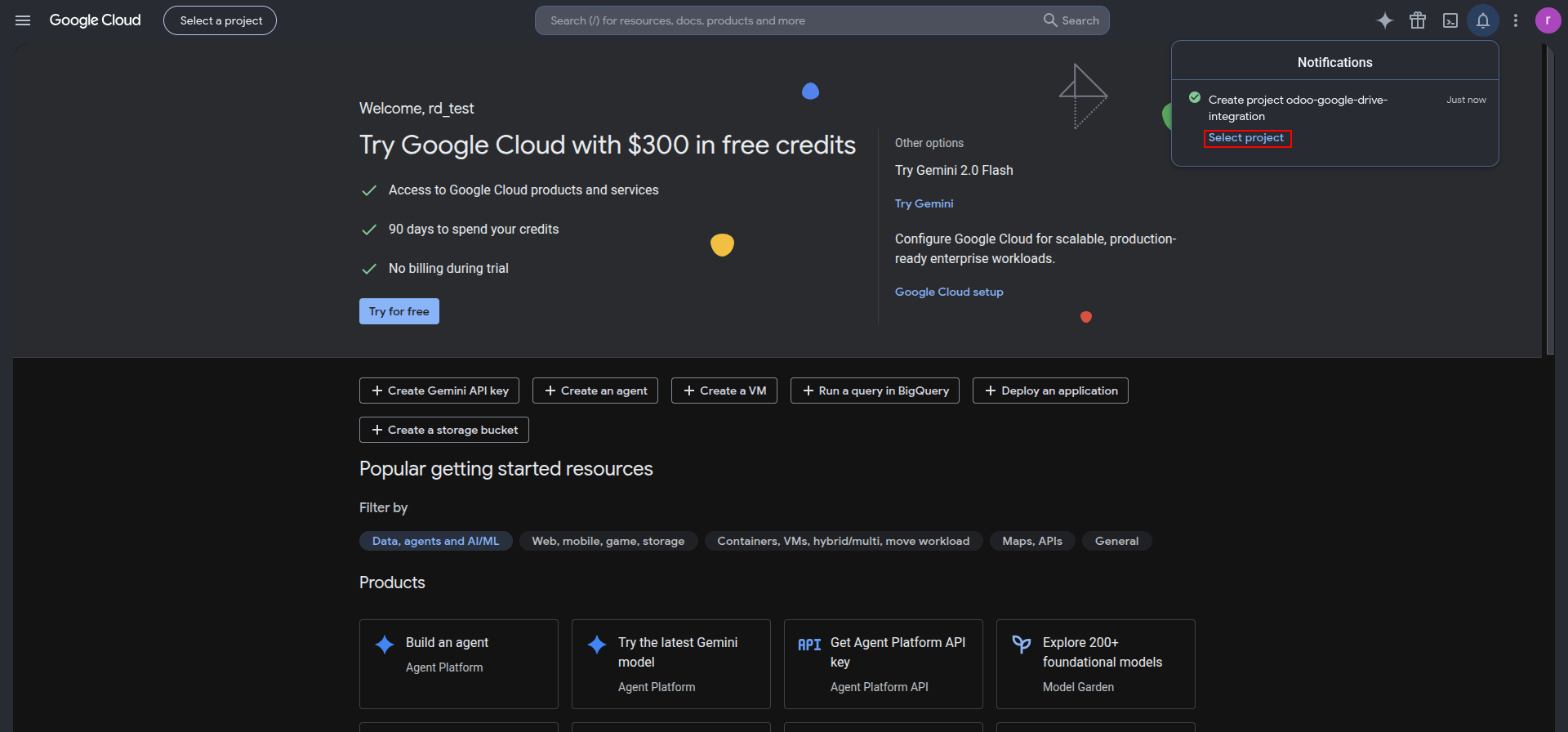Click Create Gemini API key

pyautogui.click(x=439, y=391)
